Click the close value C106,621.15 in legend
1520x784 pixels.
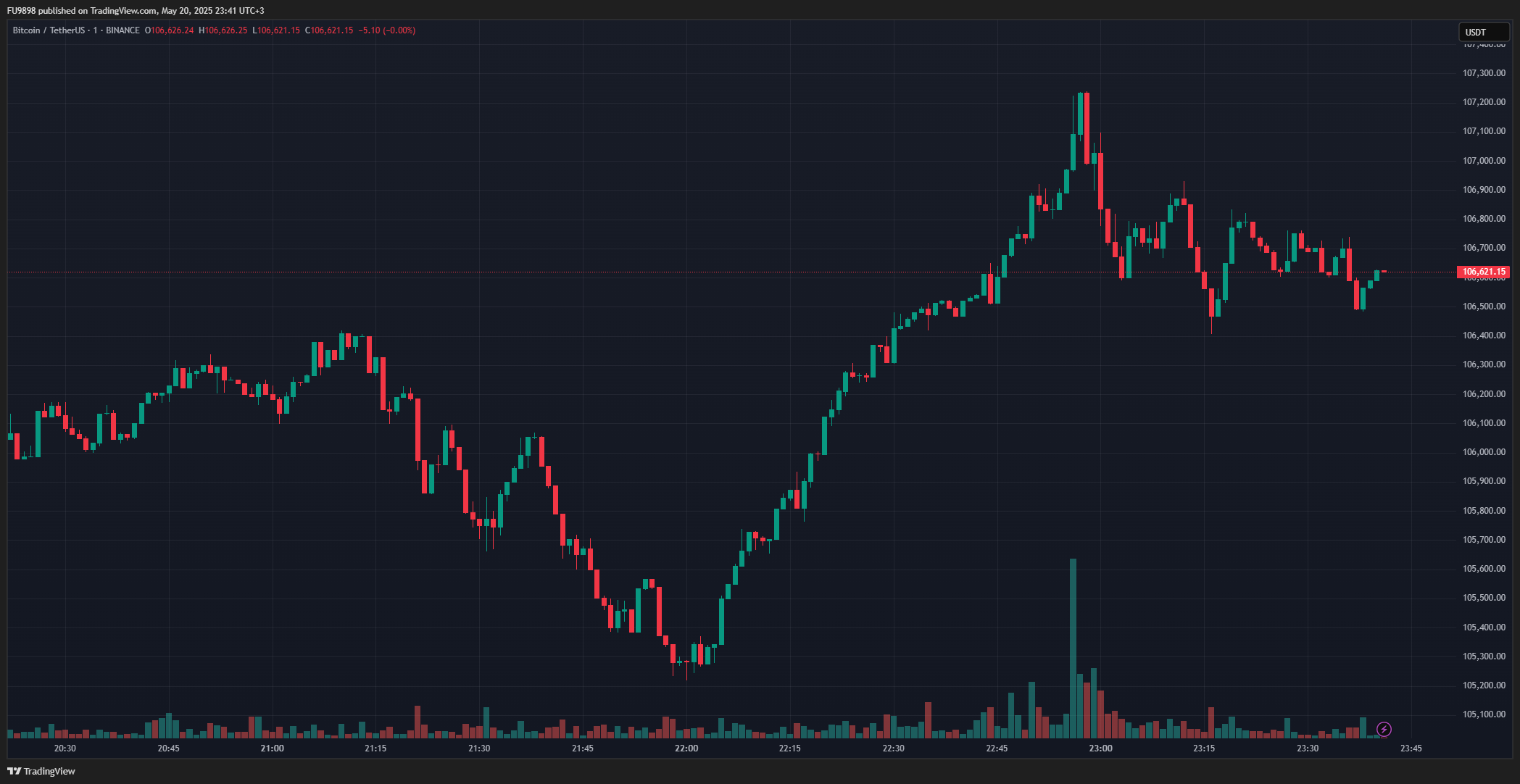click(329, 30)
